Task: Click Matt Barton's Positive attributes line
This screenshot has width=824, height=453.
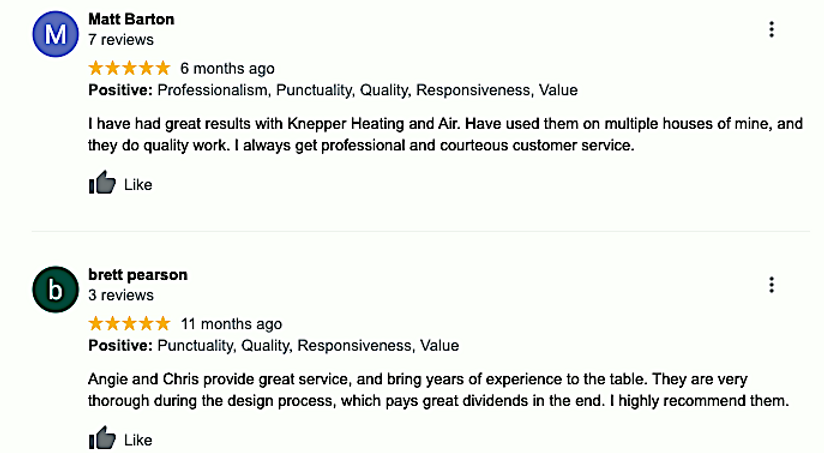Action: click(x=333, y=90)
